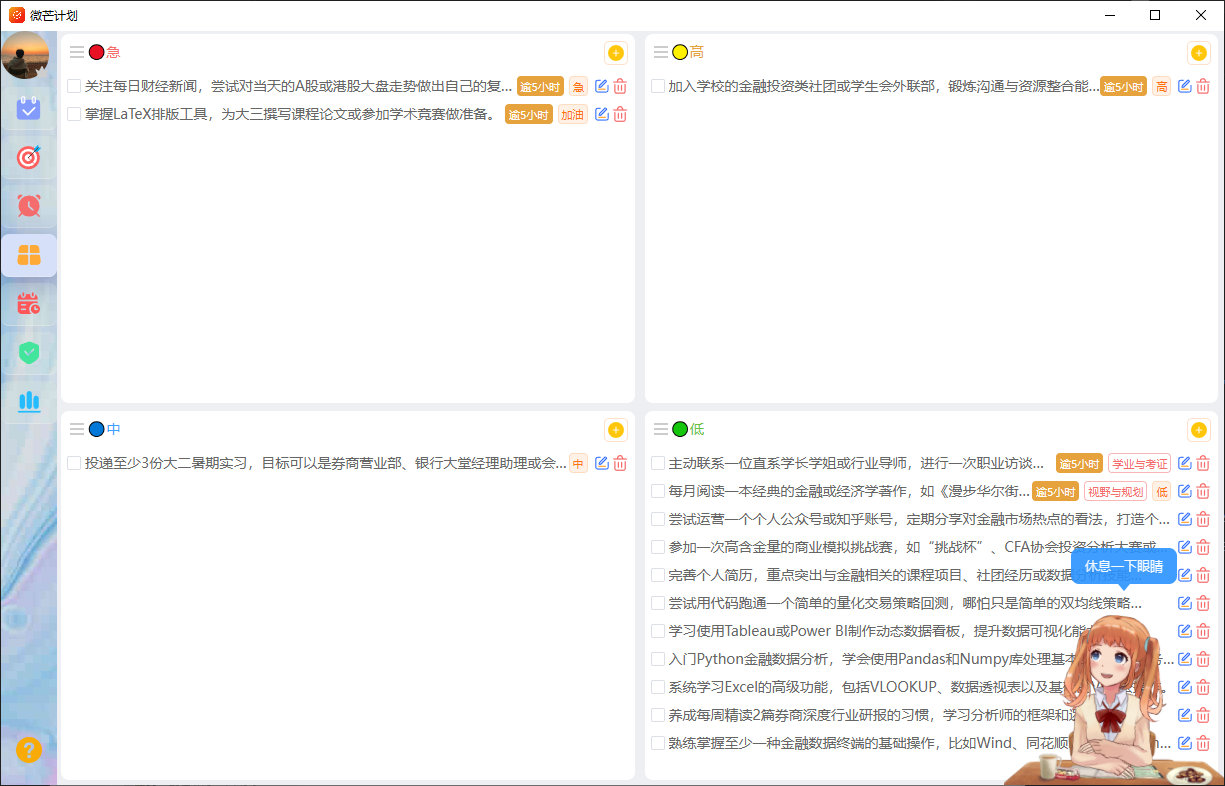1225x786 pixels.
Task: Click the green 低 priority color dot
Action: pyautogui.click(x=680, y=429)
